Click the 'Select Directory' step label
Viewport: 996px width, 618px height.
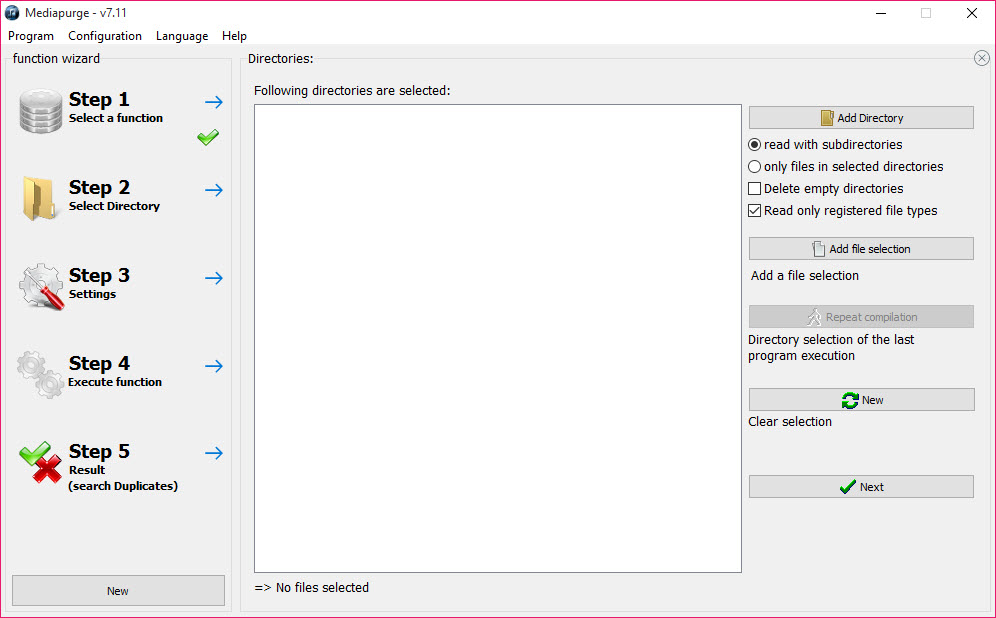[114, 206]
